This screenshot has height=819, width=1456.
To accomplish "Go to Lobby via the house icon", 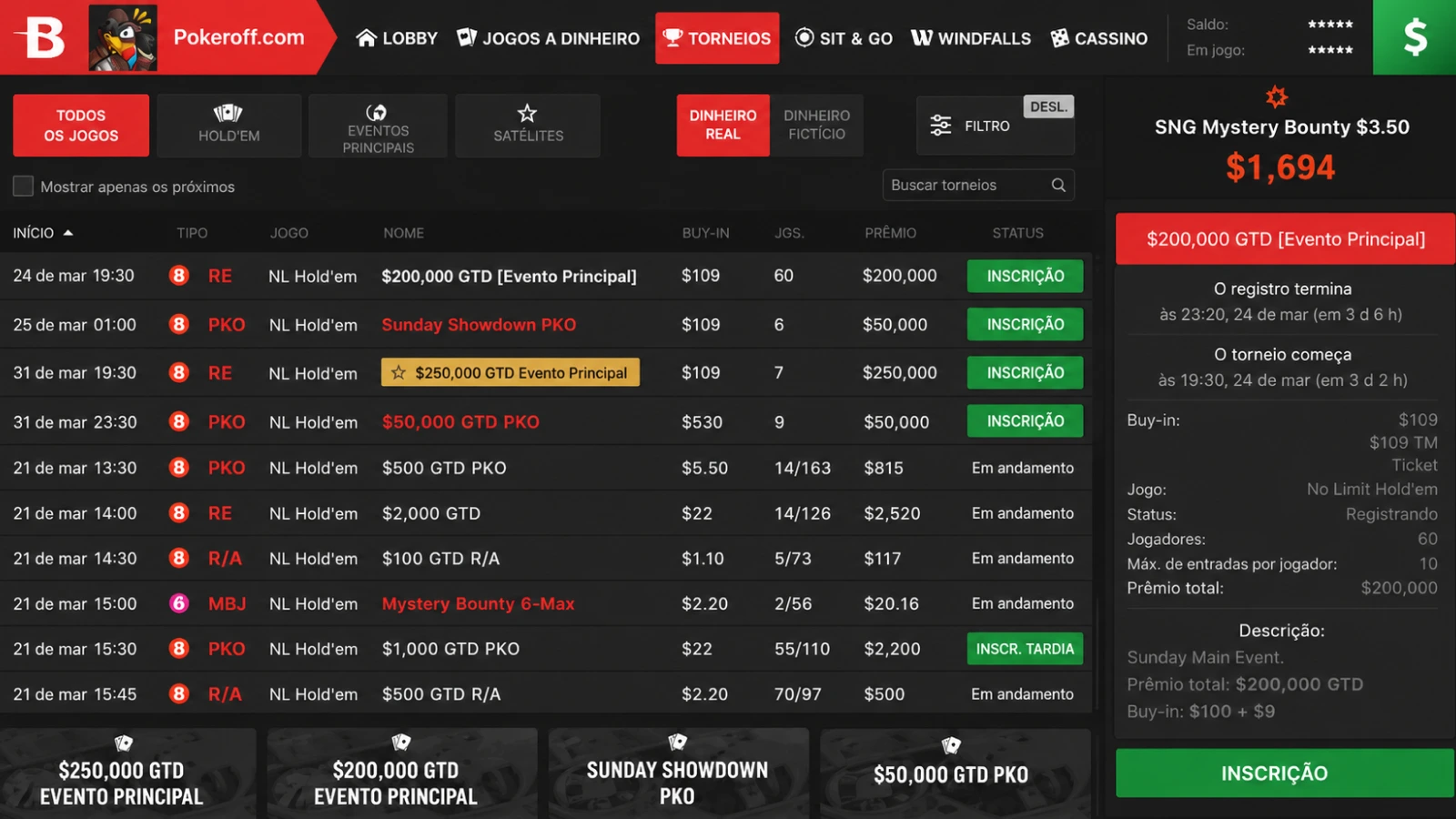I will pyautogui.click(x=366, y=38).
